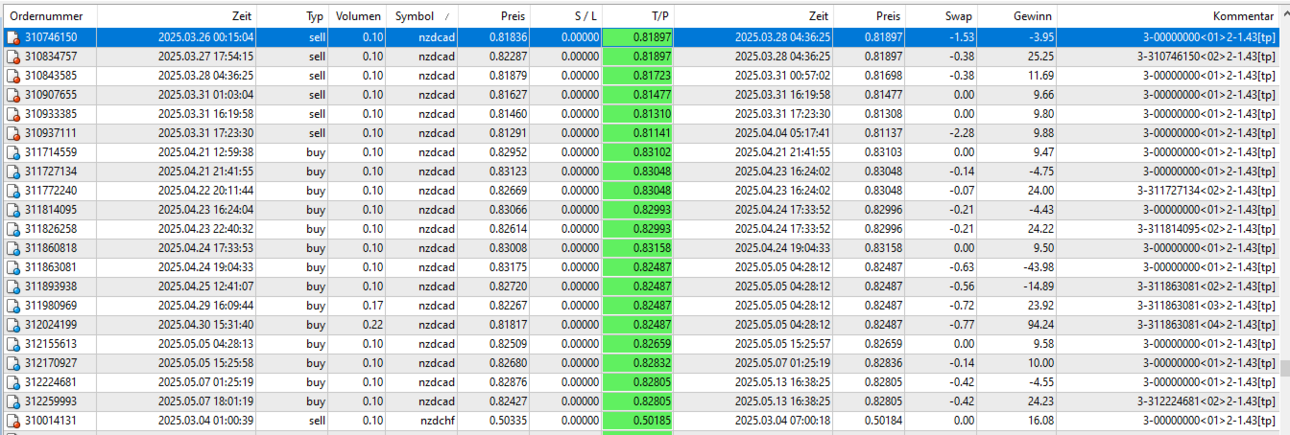Click the swap value -1.53

point(961,38)
